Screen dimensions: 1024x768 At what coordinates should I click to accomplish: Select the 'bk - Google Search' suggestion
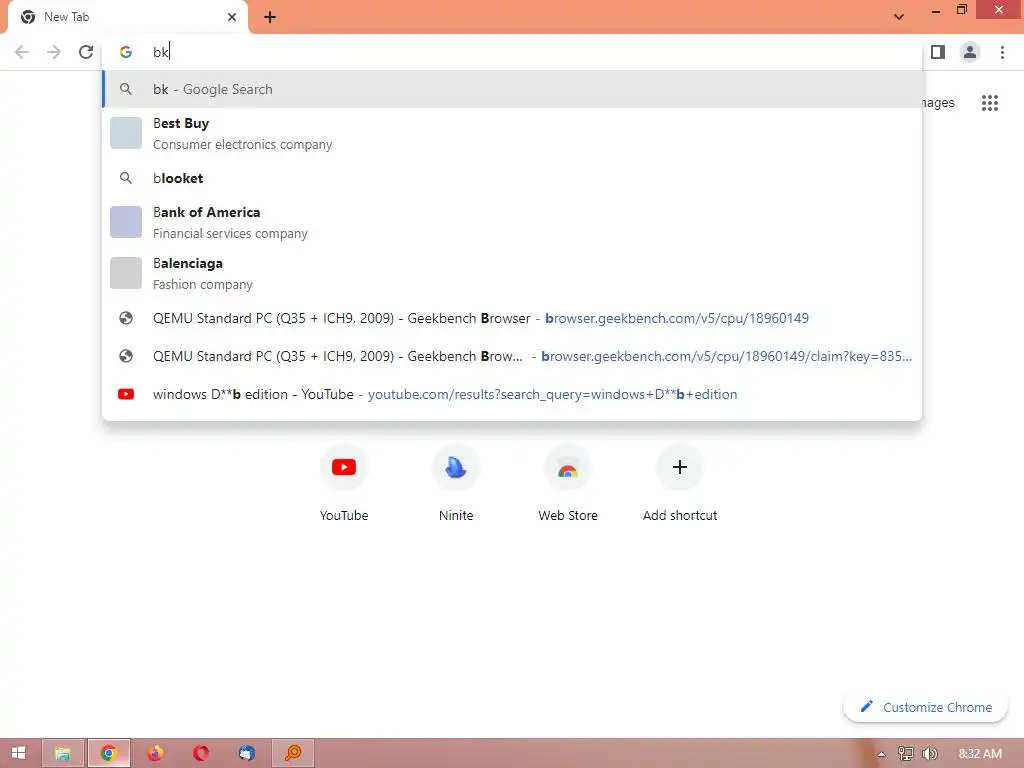click(512, 89)
